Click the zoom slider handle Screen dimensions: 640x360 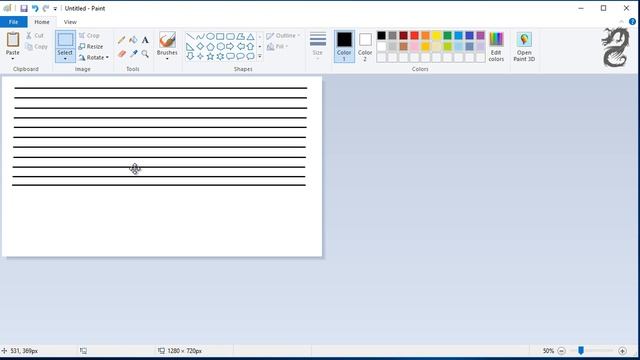click(x=581, y=351)
